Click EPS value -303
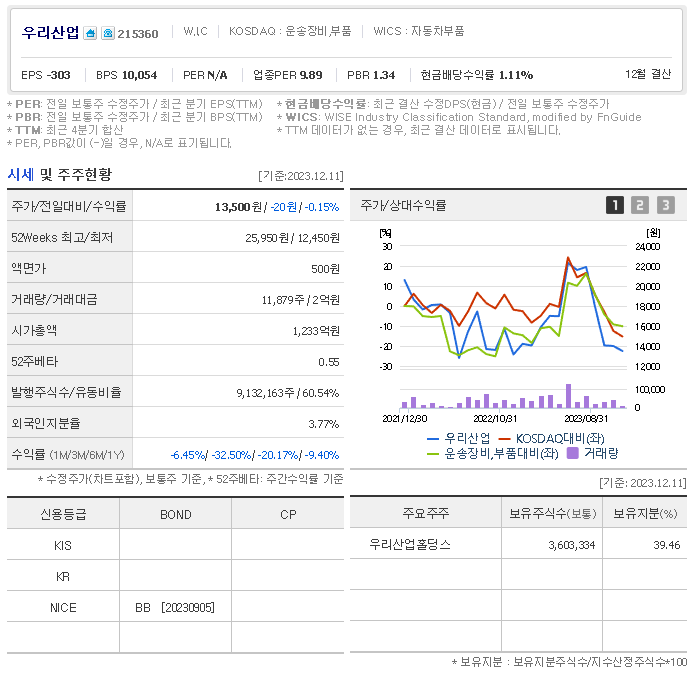 [58, 75]
